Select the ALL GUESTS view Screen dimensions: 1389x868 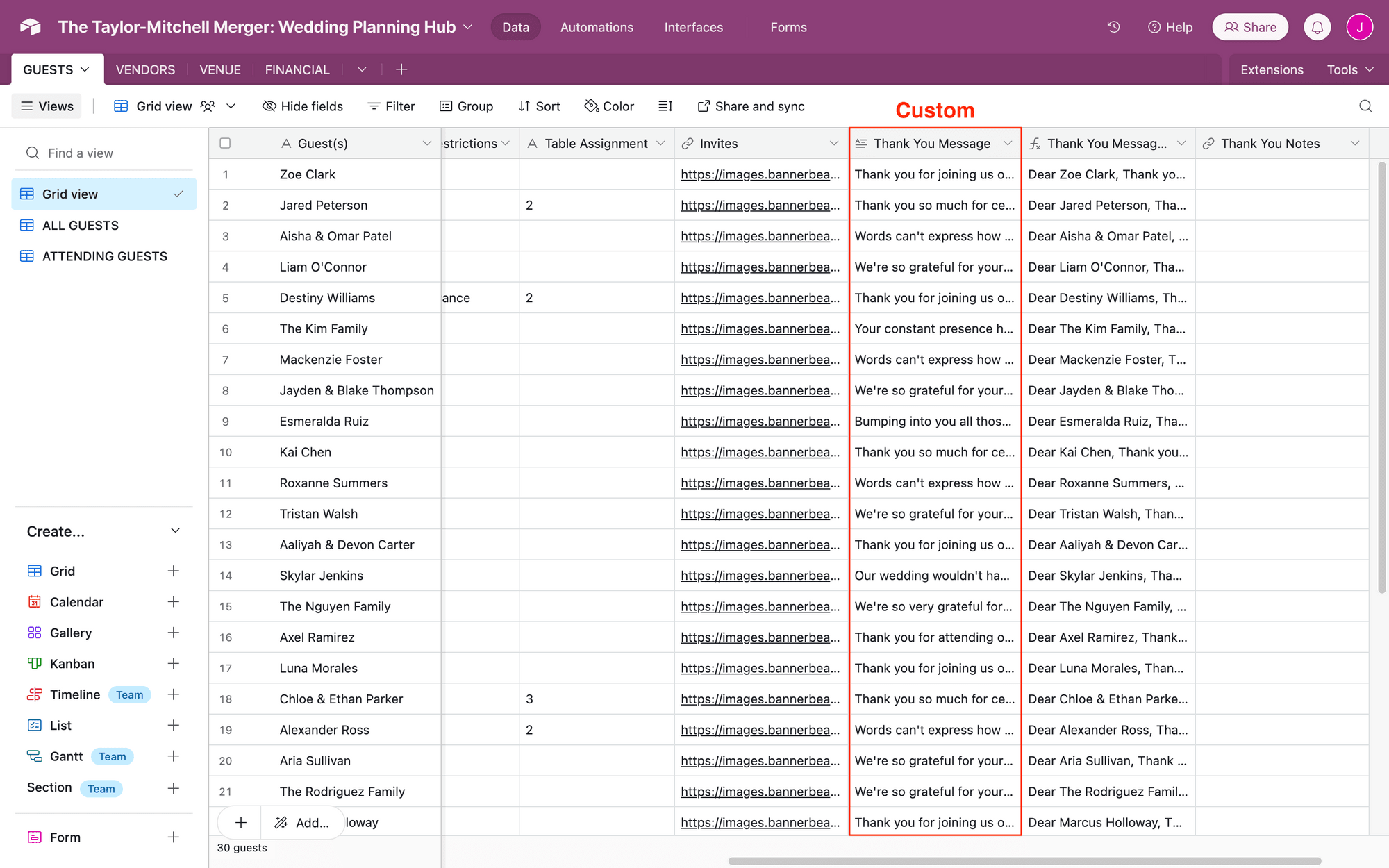(x=104, y=225)
